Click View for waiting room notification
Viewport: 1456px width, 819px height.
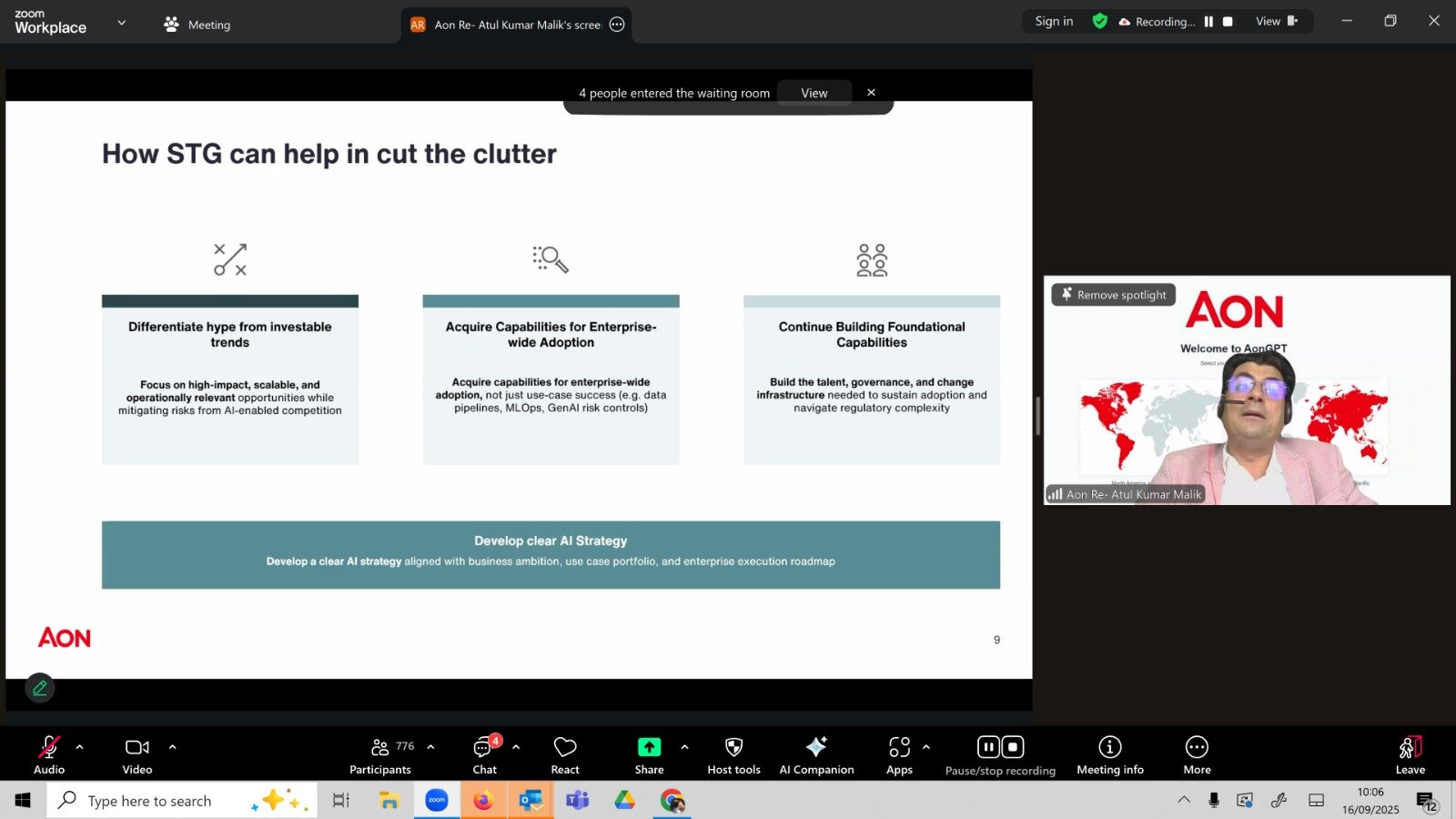814,93
